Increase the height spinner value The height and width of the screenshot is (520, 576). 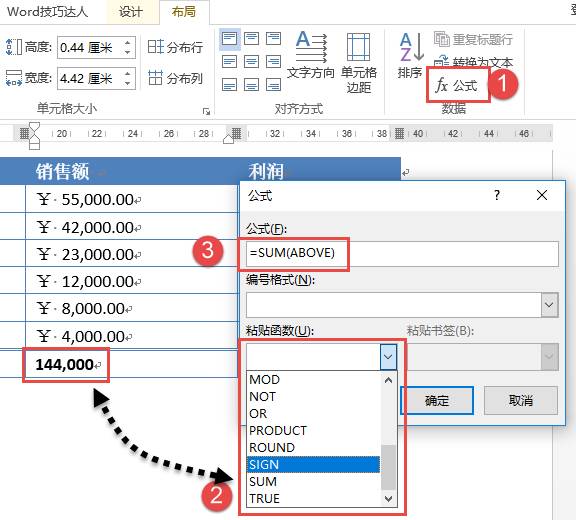tap(127, 43)
